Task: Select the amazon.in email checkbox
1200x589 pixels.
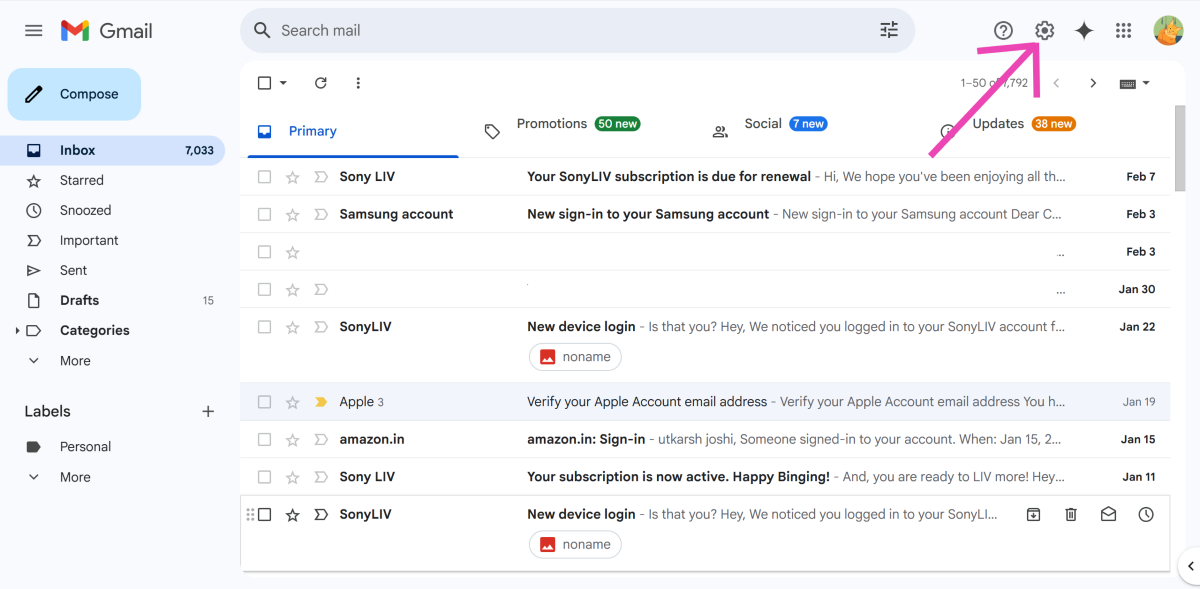Action: click(264, 439)
